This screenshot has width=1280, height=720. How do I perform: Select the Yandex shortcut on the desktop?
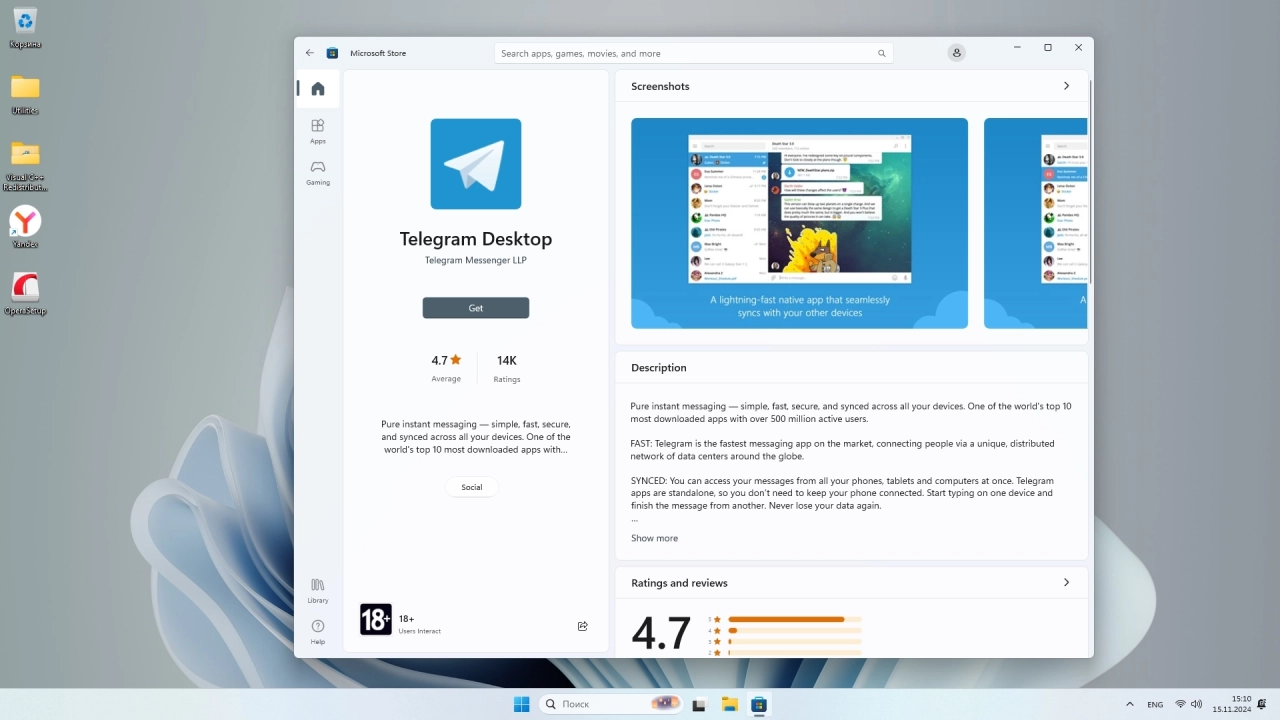(x=25, y=228)
